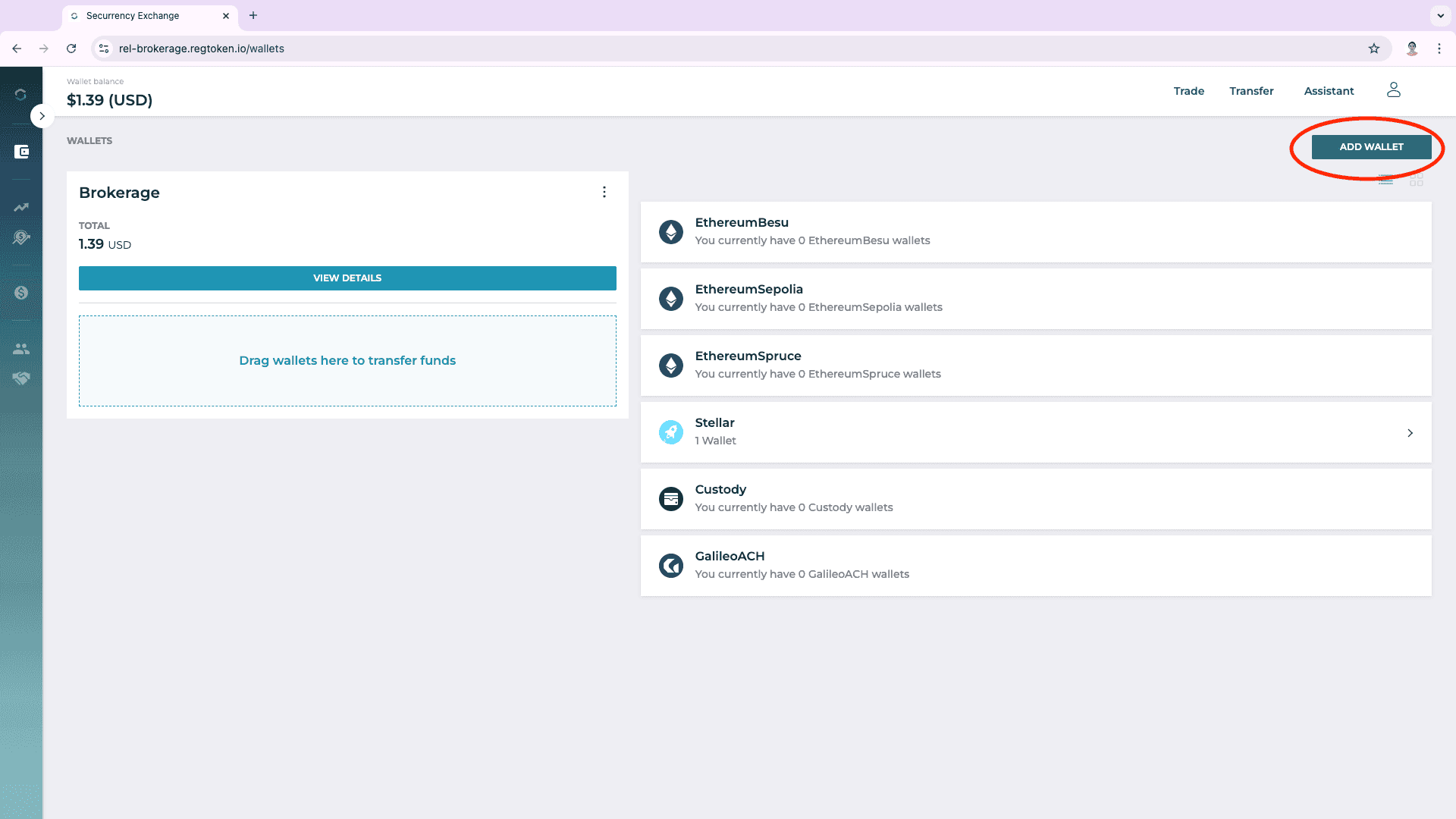
Task: Select the EthereumSpruce row title
Action: coord(748,356)
